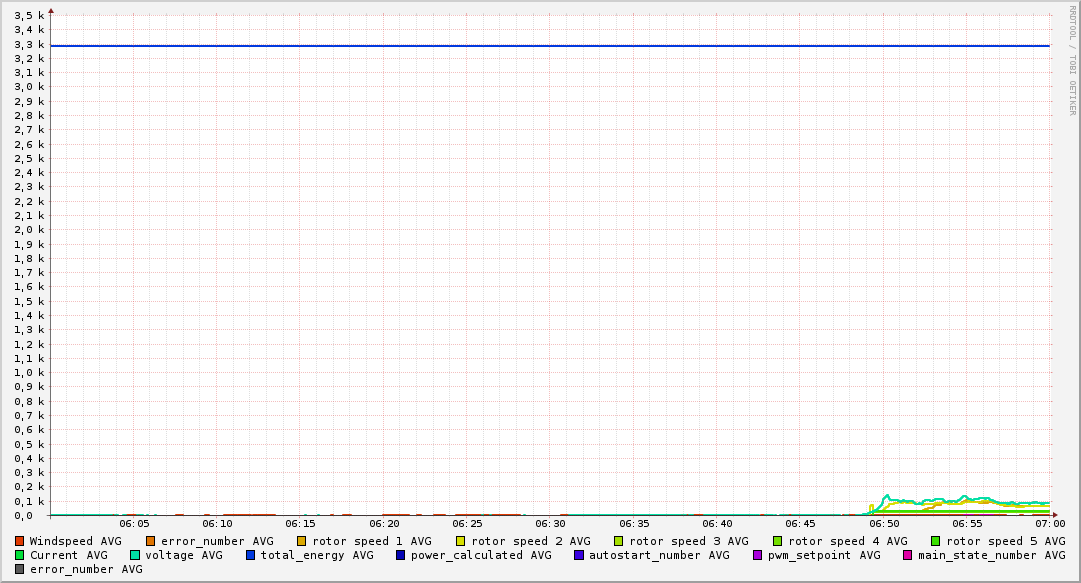Click the magenta pwm_setpoint AVG legend swatch
This screenshot has width=1081, height=583.
(x=757, y=555)
